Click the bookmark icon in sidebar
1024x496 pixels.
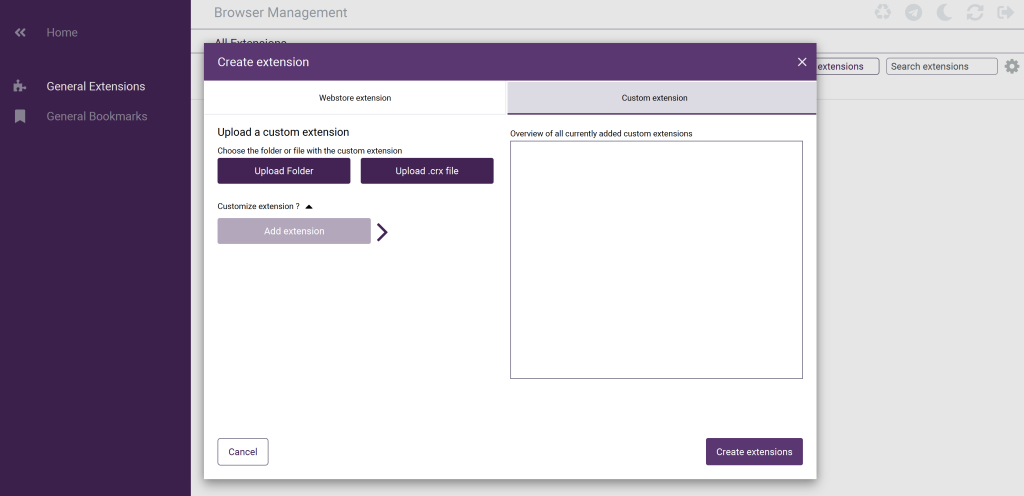[20, 116]
